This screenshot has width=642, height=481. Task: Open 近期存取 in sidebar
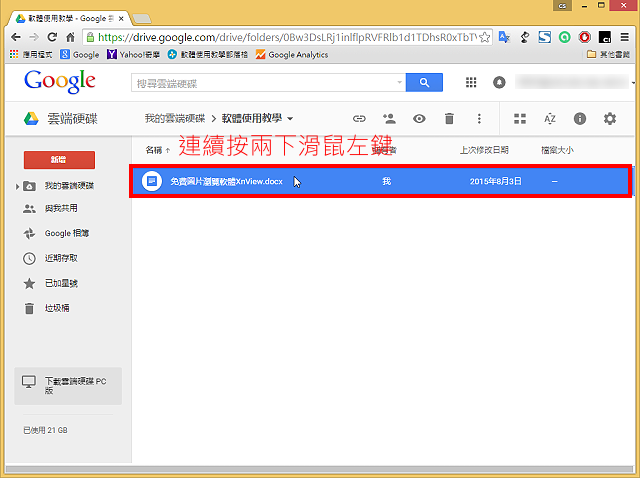pyautogui.click(x=61, y=259)
